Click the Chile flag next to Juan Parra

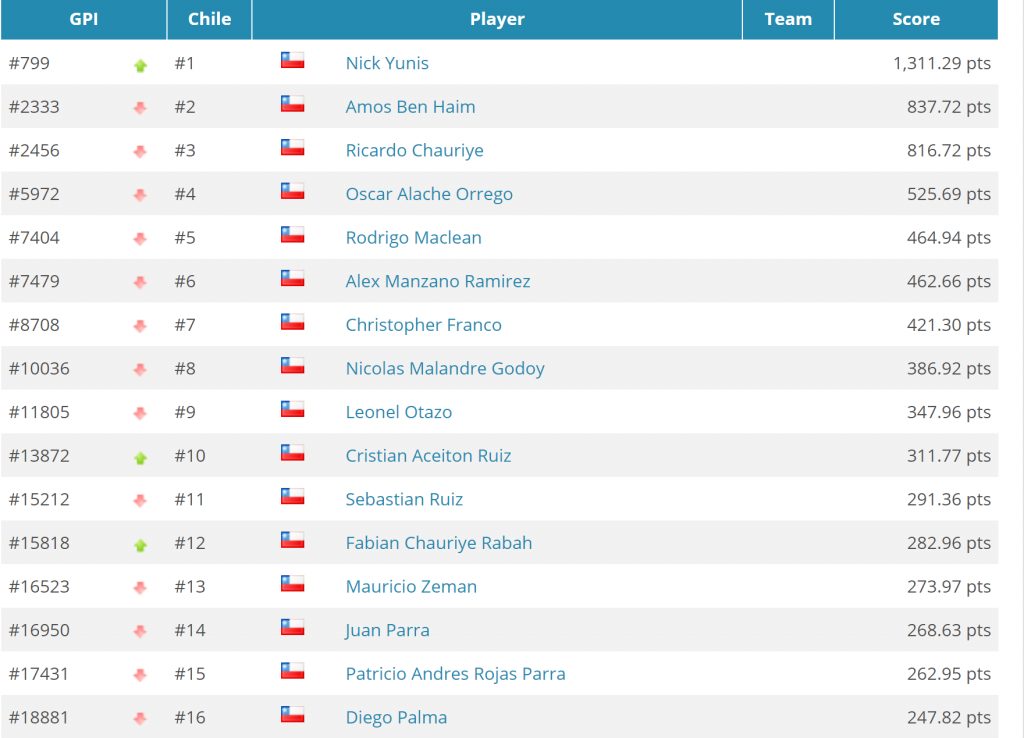[293, 628]
